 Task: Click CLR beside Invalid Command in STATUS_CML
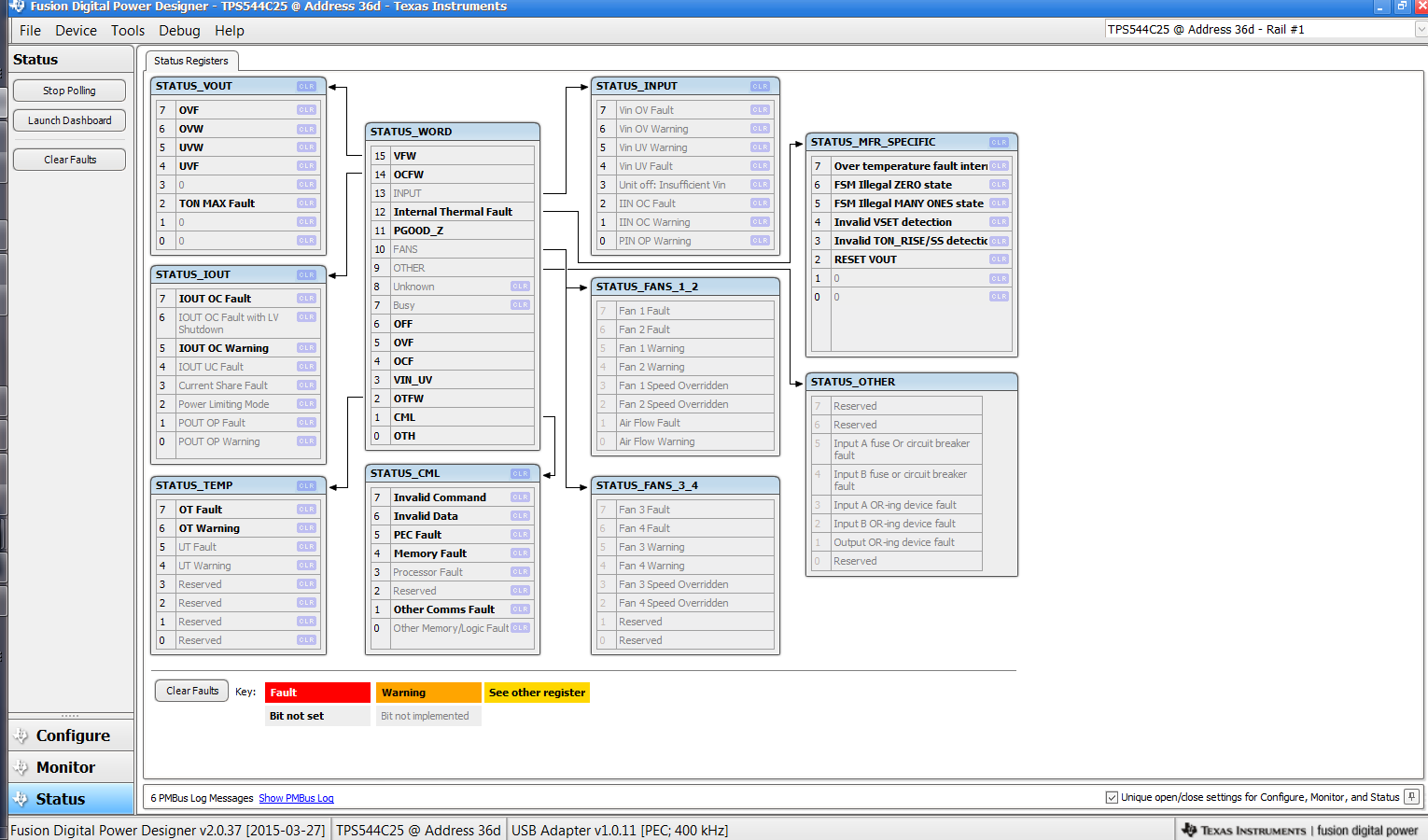[520, 497]
